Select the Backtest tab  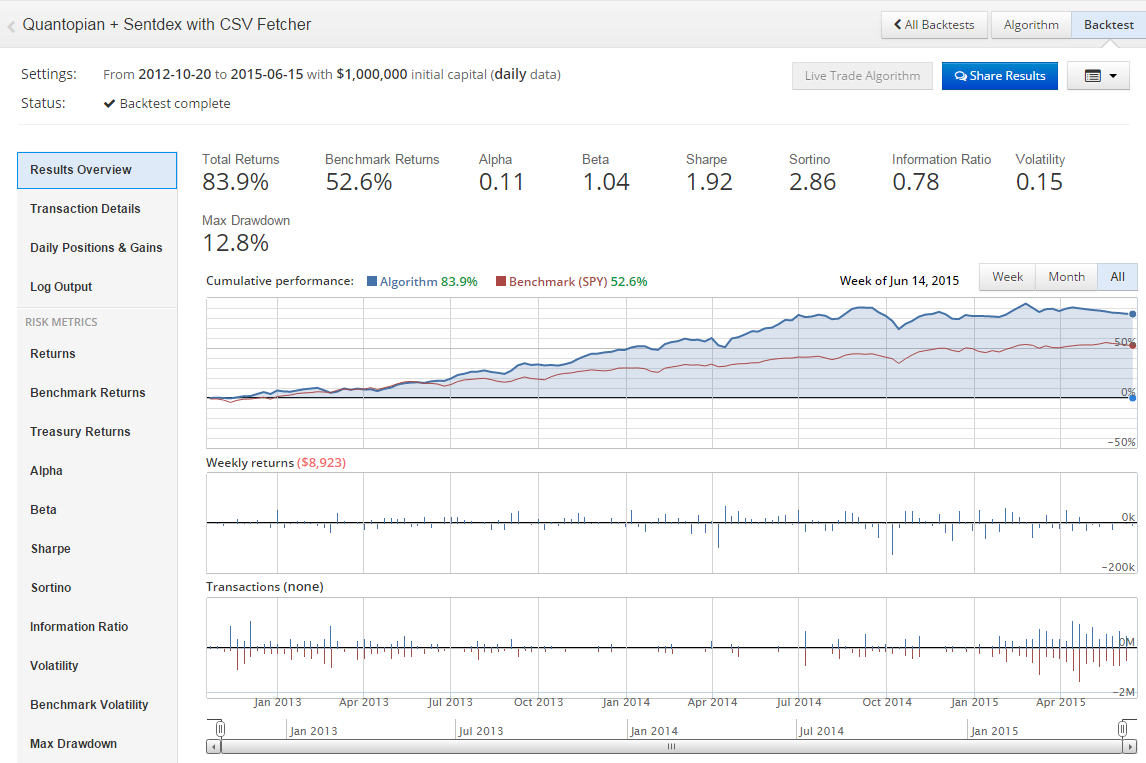(x=1108, y=25)
